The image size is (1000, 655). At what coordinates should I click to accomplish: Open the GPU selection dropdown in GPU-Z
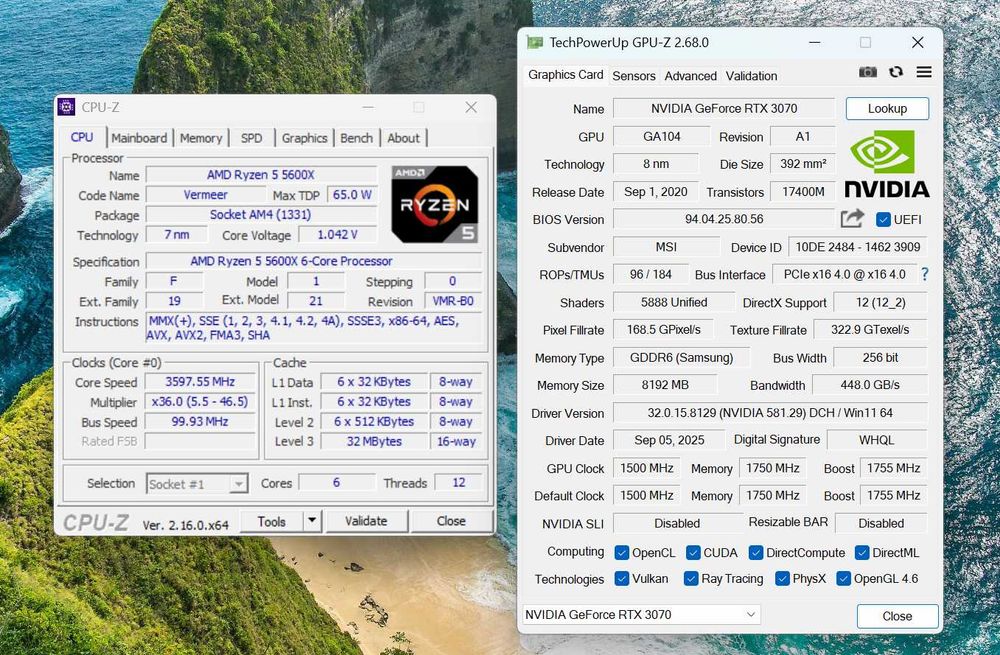click(x=642, y=615)
